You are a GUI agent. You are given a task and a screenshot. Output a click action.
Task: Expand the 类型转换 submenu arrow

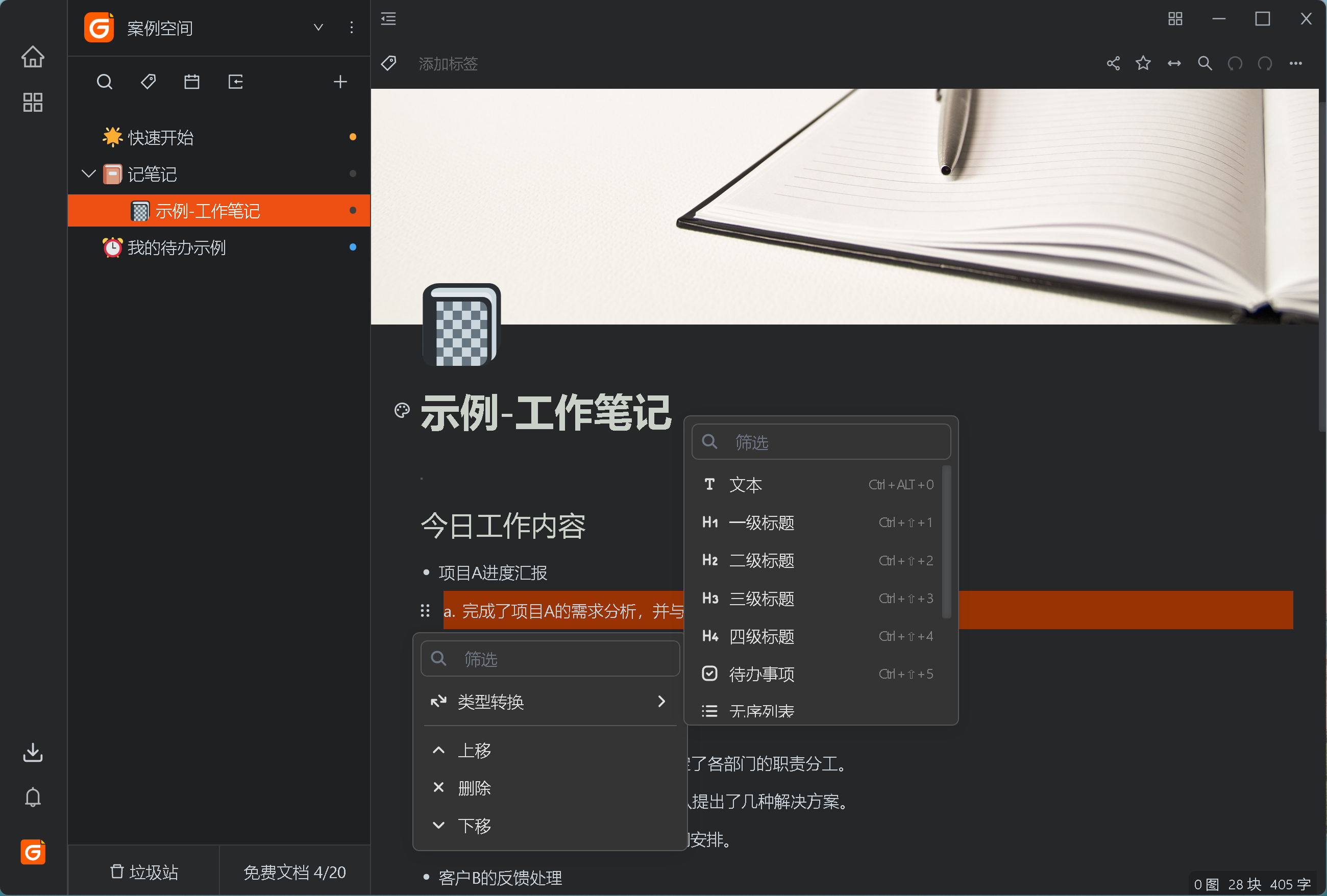(x=661, y=702)
